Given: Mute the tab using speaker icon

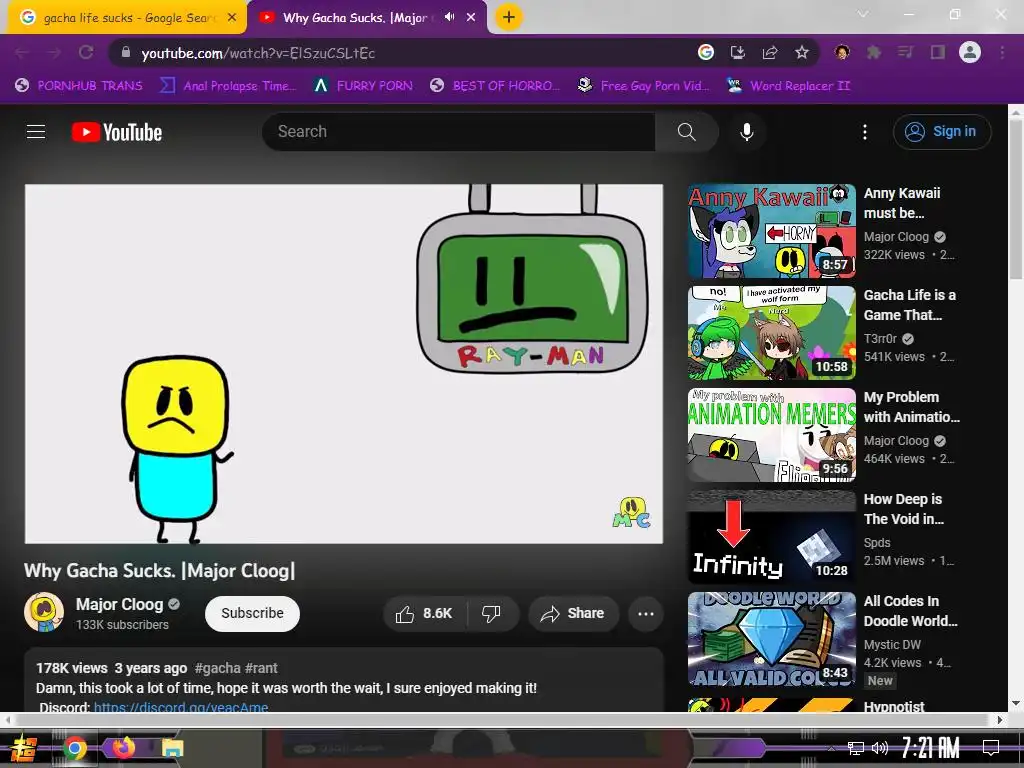Looking at the screenshot, I should click(x=449, y=17).
